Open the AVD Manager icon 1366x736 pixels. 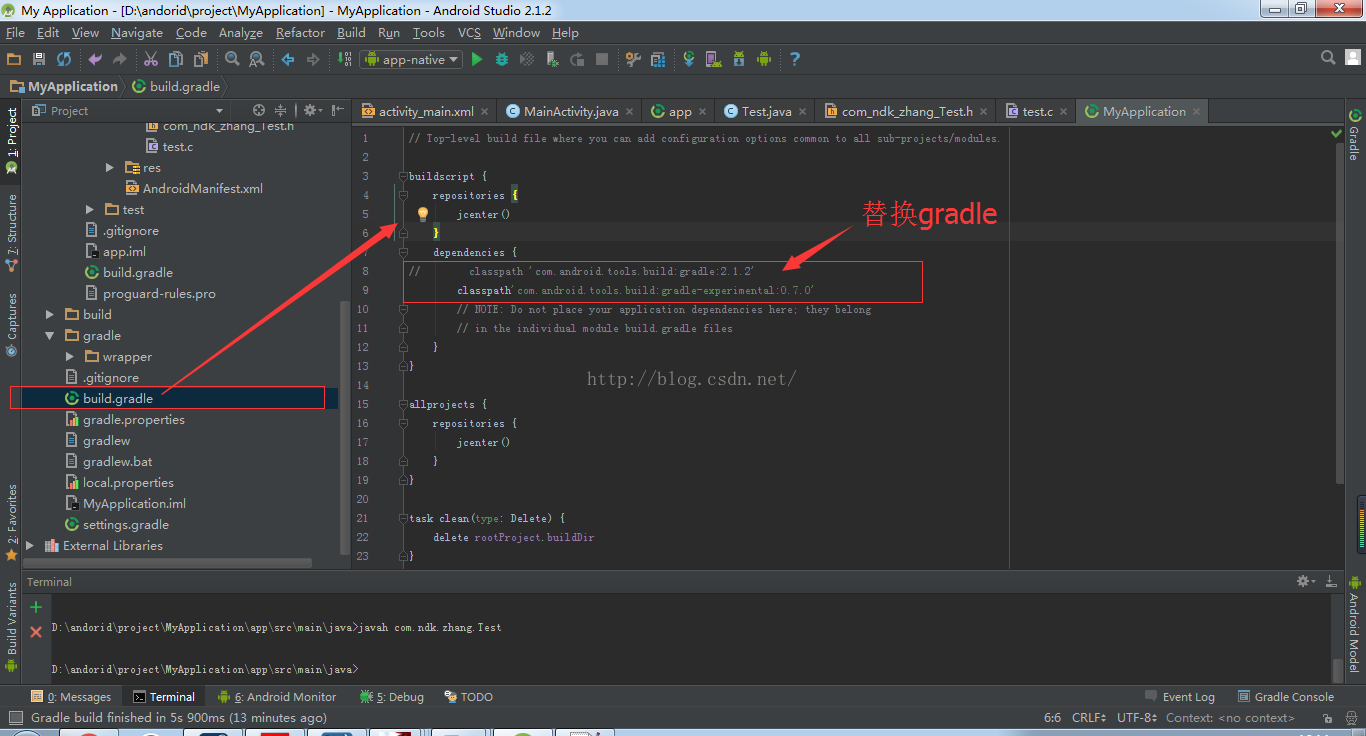pos(714,60)
